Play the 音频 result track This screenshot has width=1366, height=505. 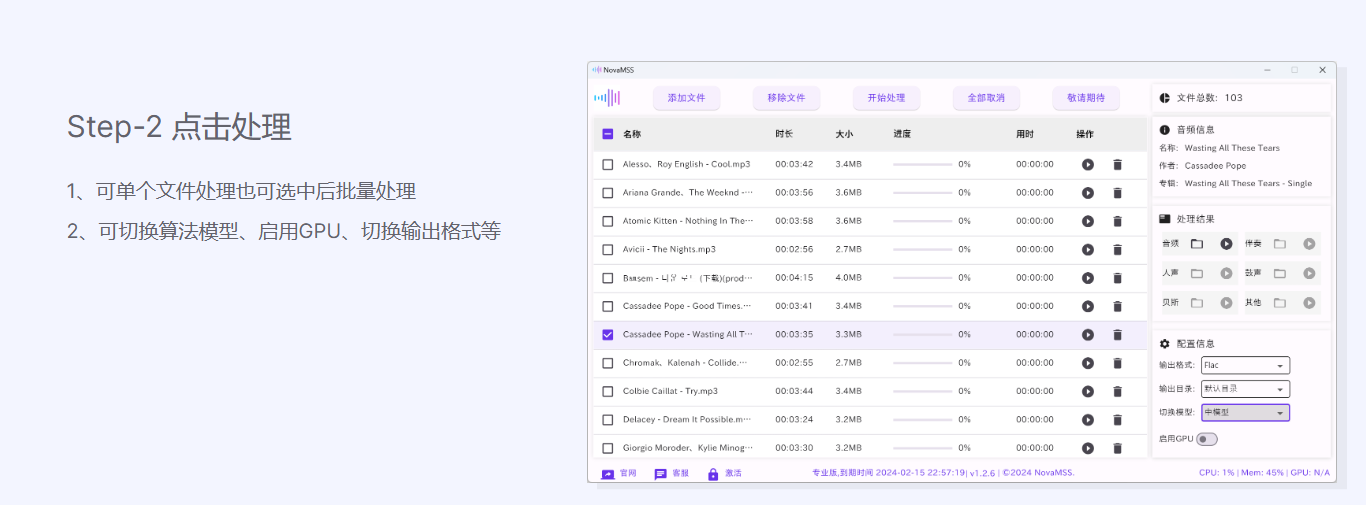coord(1226,243)
